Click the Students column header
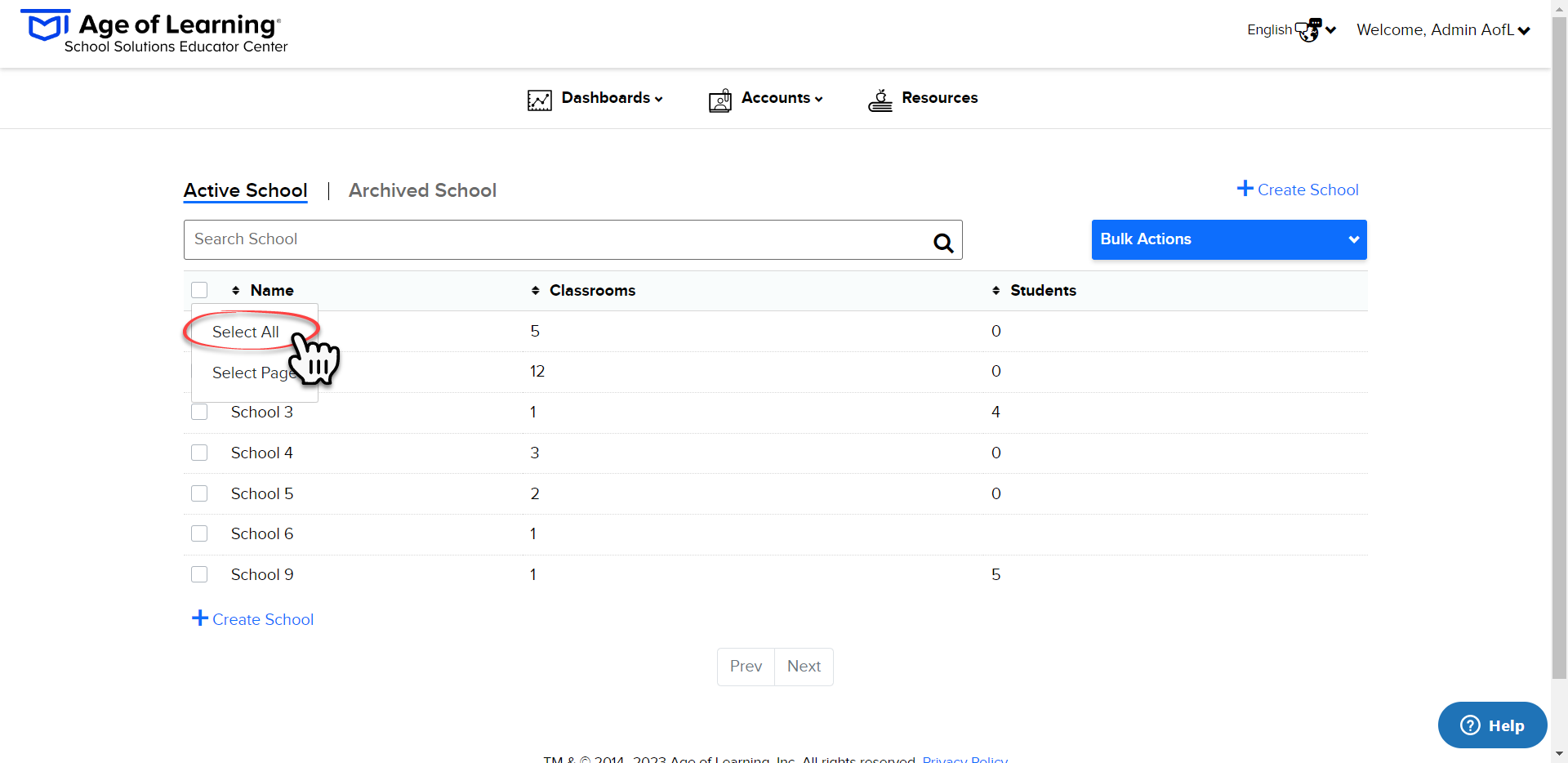The image size is (1568, 763). click(1043, 291)
